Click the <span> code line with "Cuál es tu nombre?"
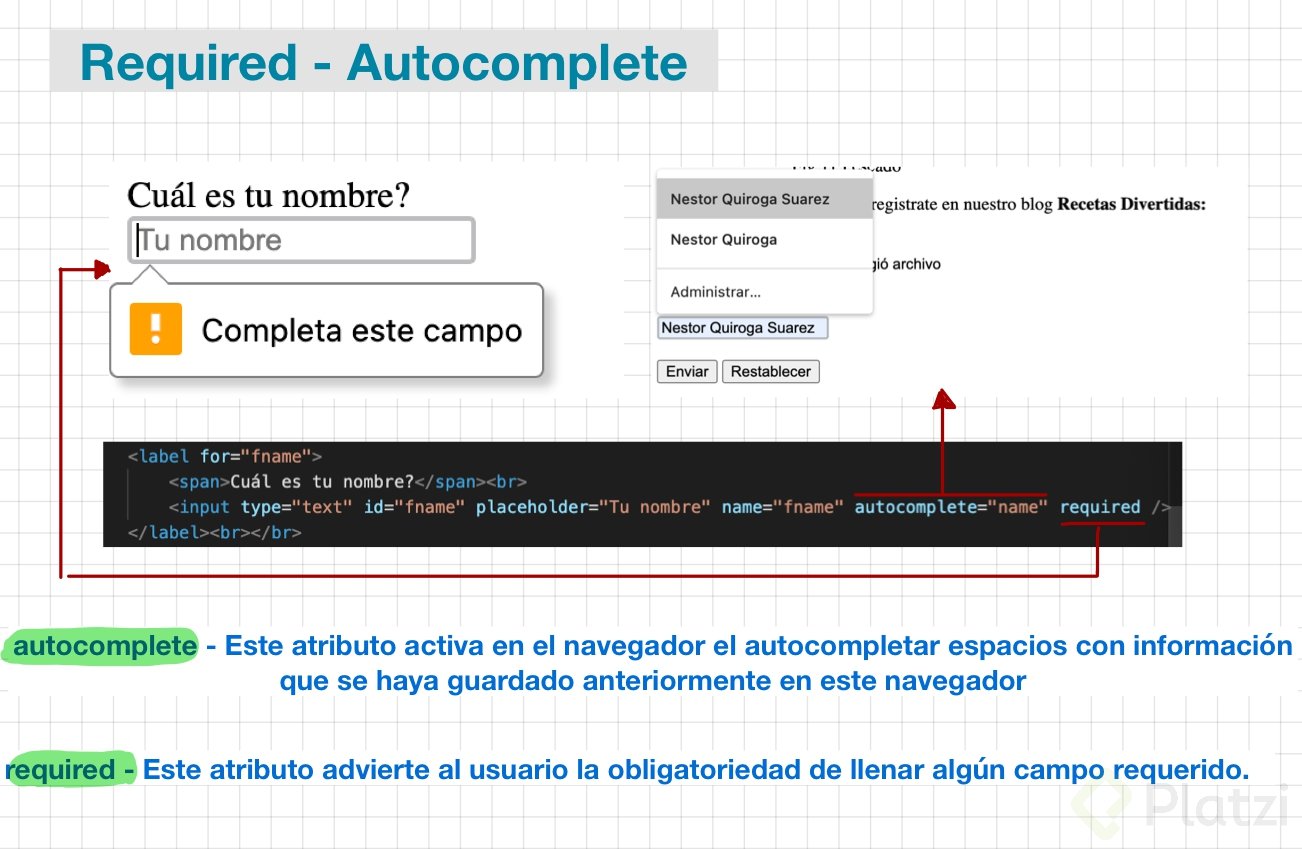 point(348,482)
